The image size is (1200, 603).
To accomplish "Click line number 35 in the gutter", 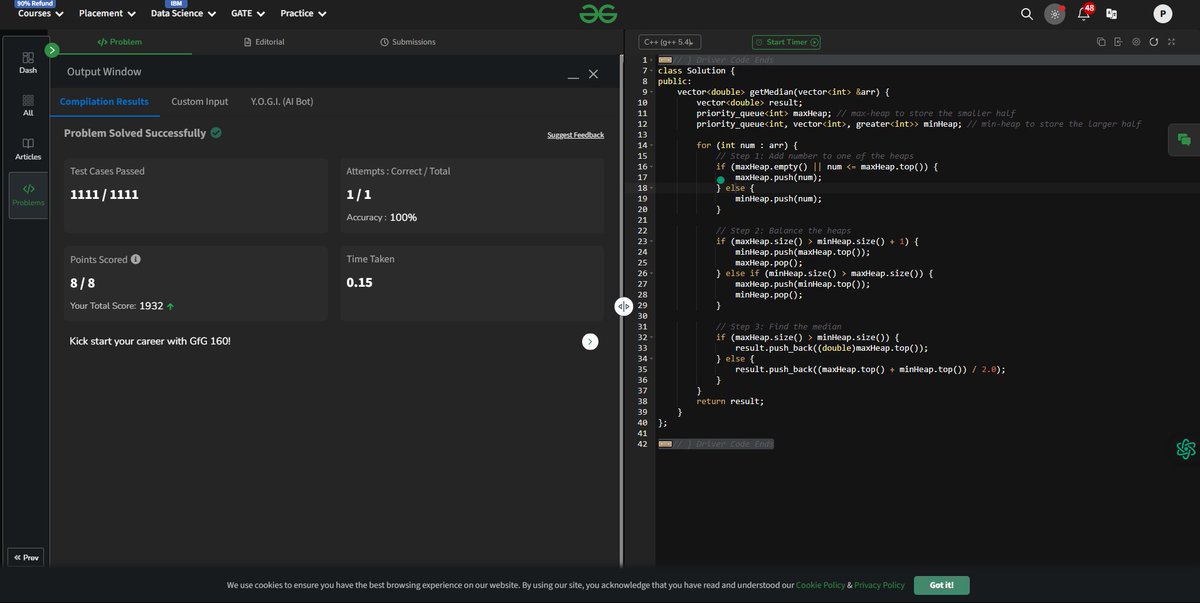I will [x=643, y=369].
